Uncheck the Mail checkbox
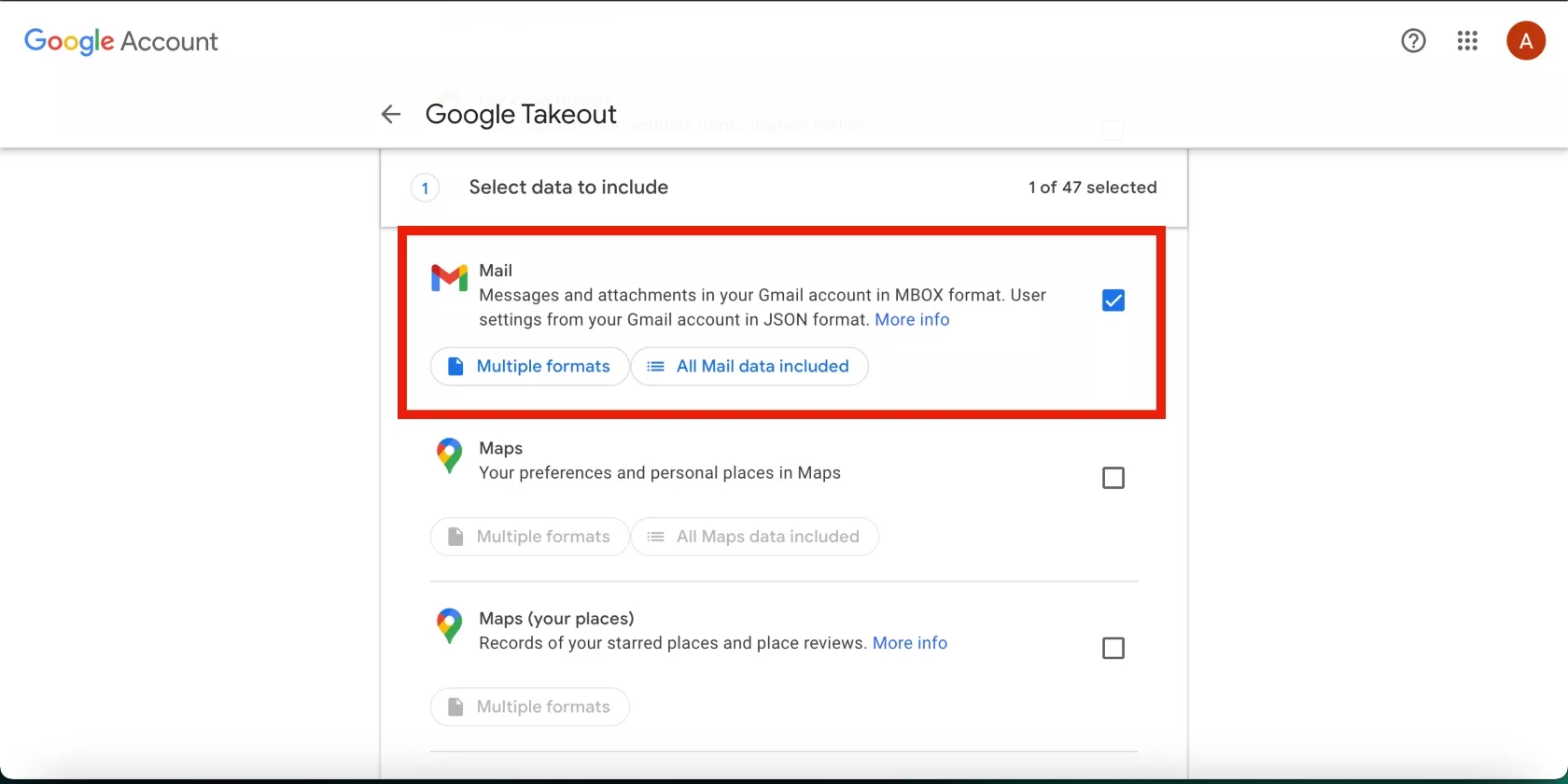1568x784 pixels. tap(1113, 301)
